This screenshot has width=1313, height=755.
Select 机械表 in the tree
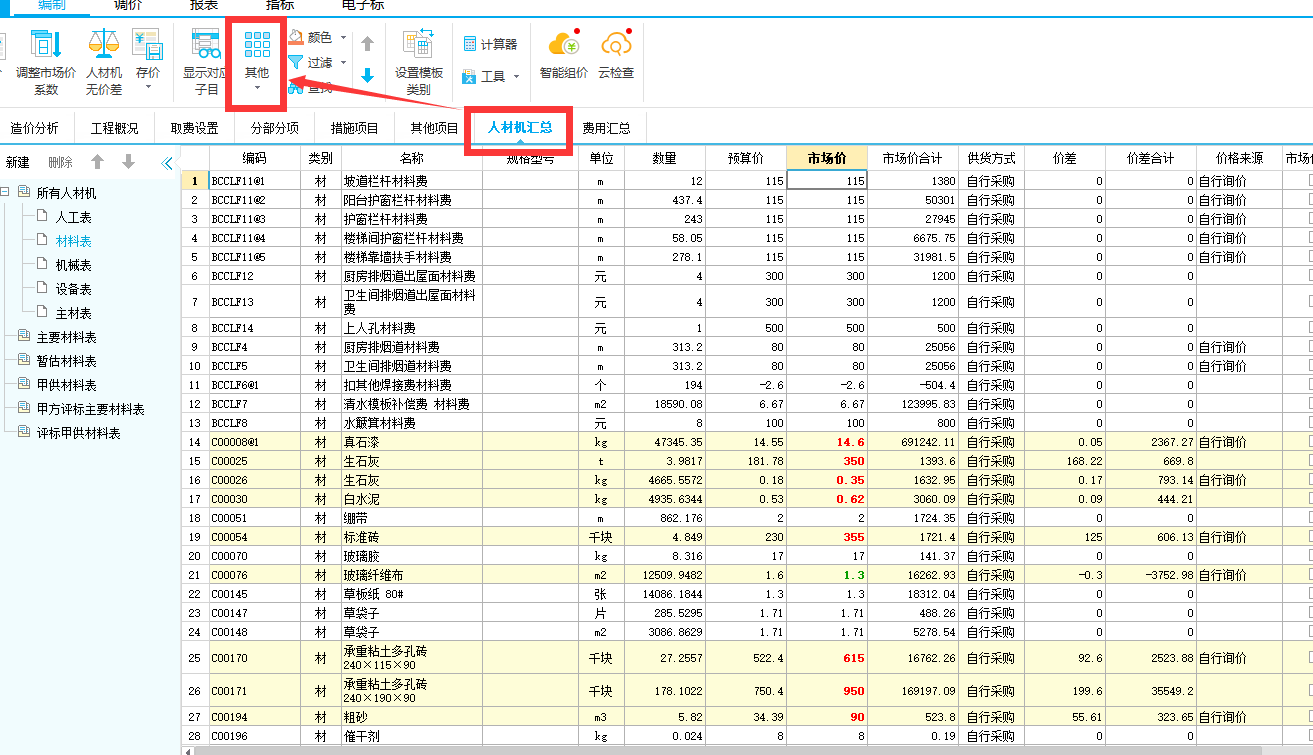(x=74, y=265)
